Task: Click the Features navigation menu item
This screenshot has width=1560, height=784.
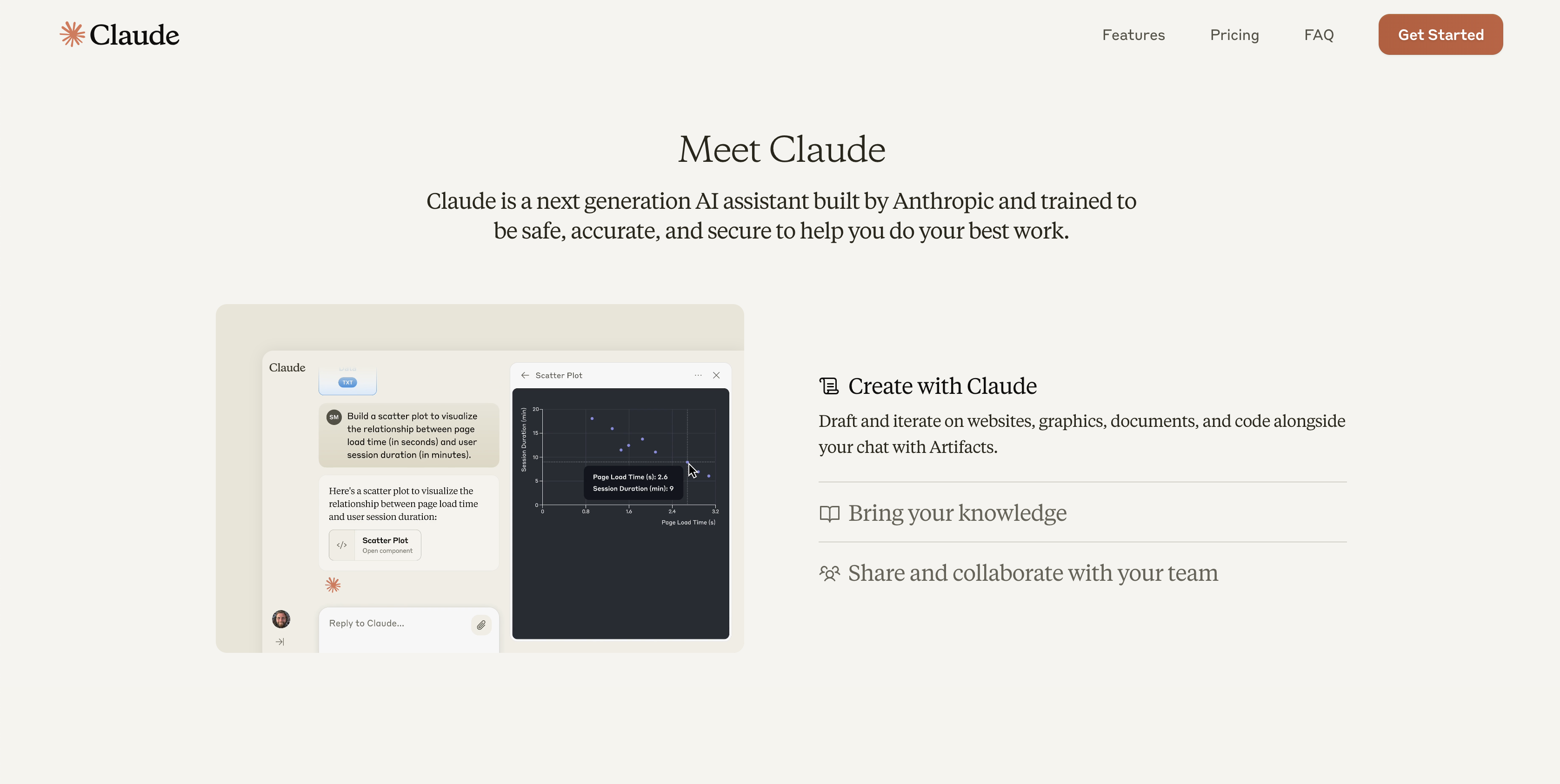Action: pos(1133,34)
